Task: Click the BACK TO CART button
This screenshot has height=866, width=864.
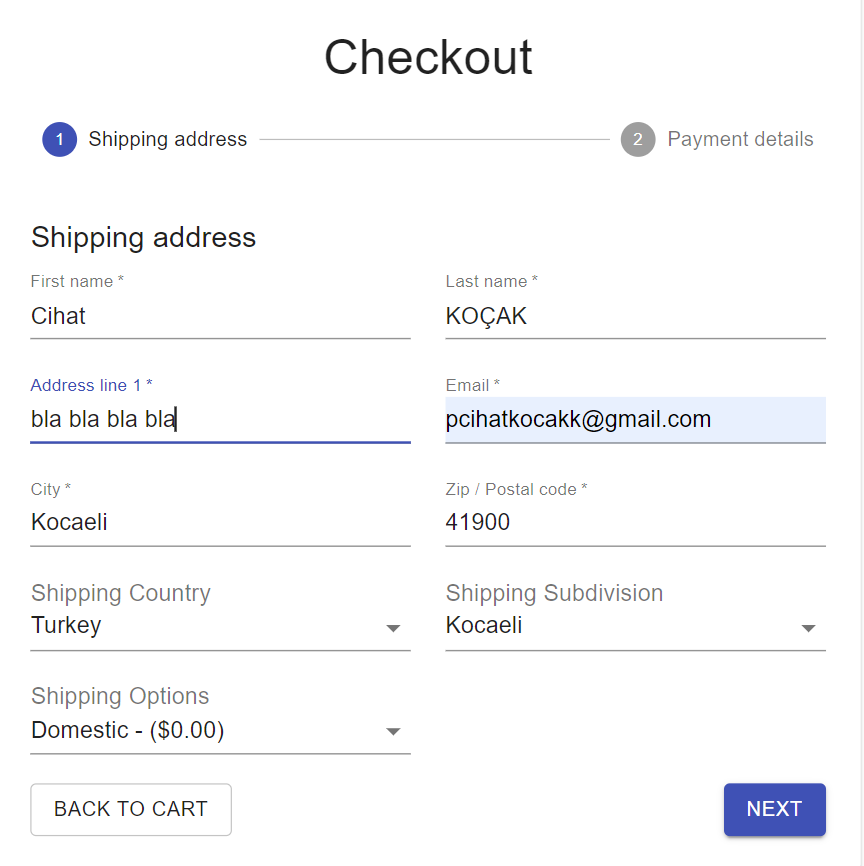Action: 131,809
